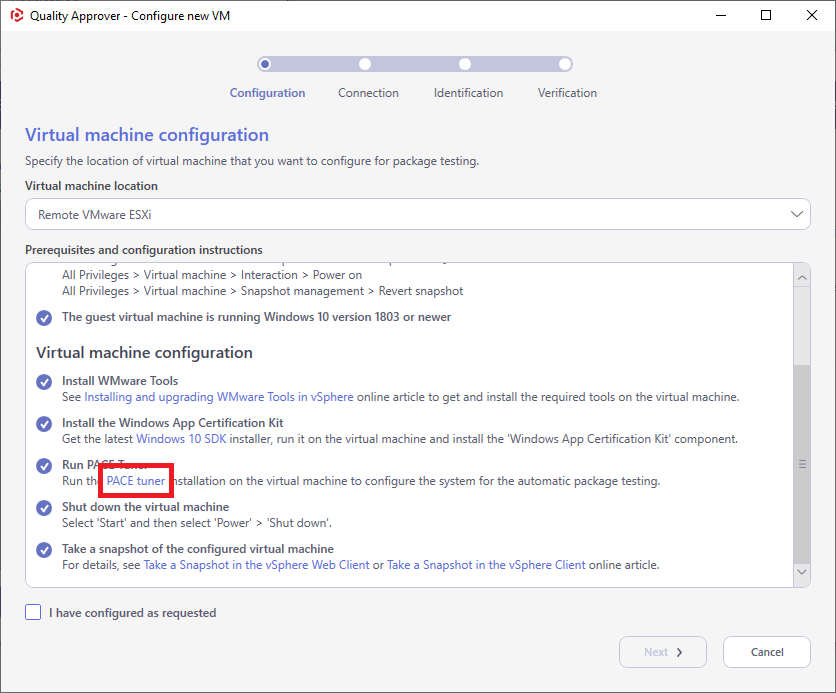
Task: Click the instructions panel scrollbar thumb
Action: [802, 464]
